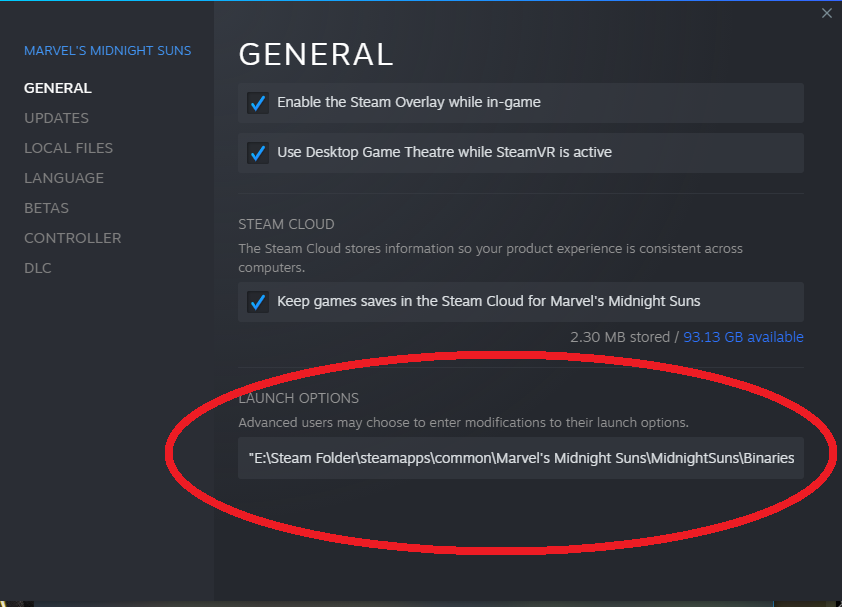Untick Use Desktop Game Theatre checkbox
This screenshot has height=607, width=842.
point(258,153)
